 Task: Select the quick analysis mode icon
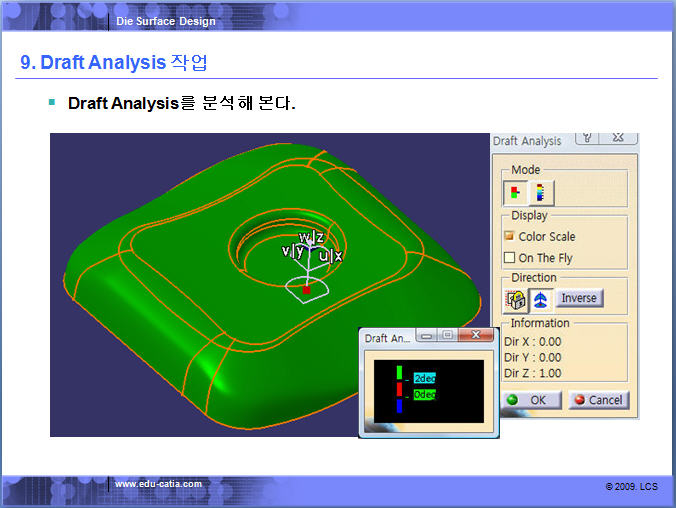(516, 192)
